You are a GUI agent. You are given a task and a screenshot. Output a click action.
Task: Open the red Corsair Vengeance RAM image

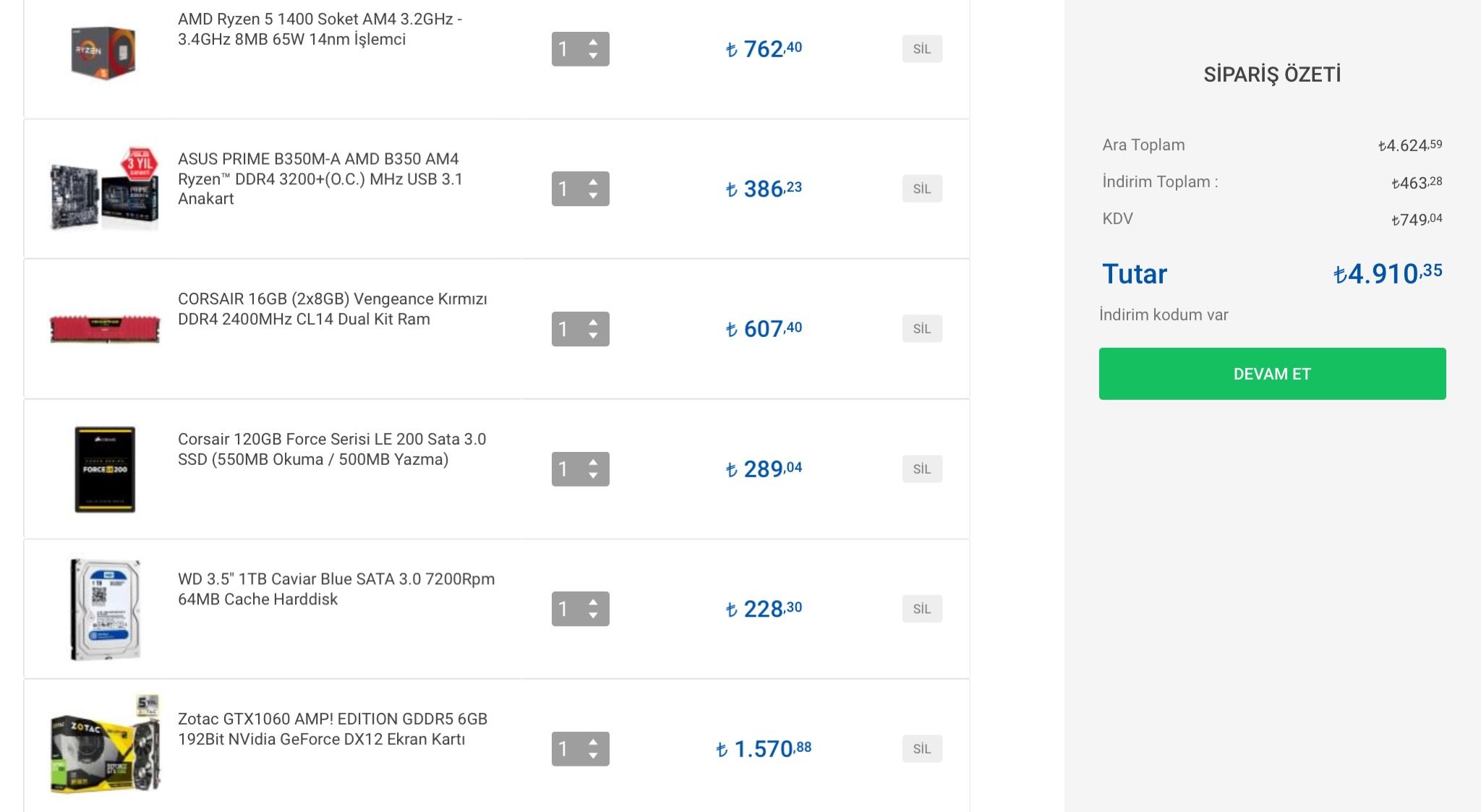(x=104, y=328)
